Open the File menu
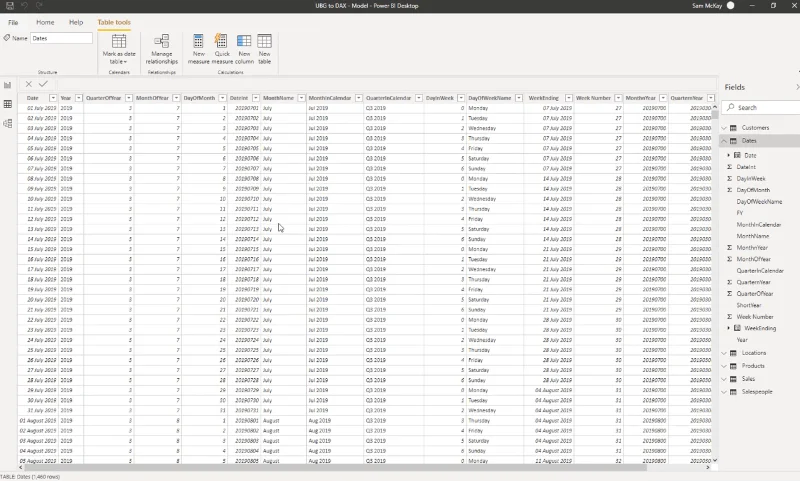800x481 pixels. tap(13, 22)
